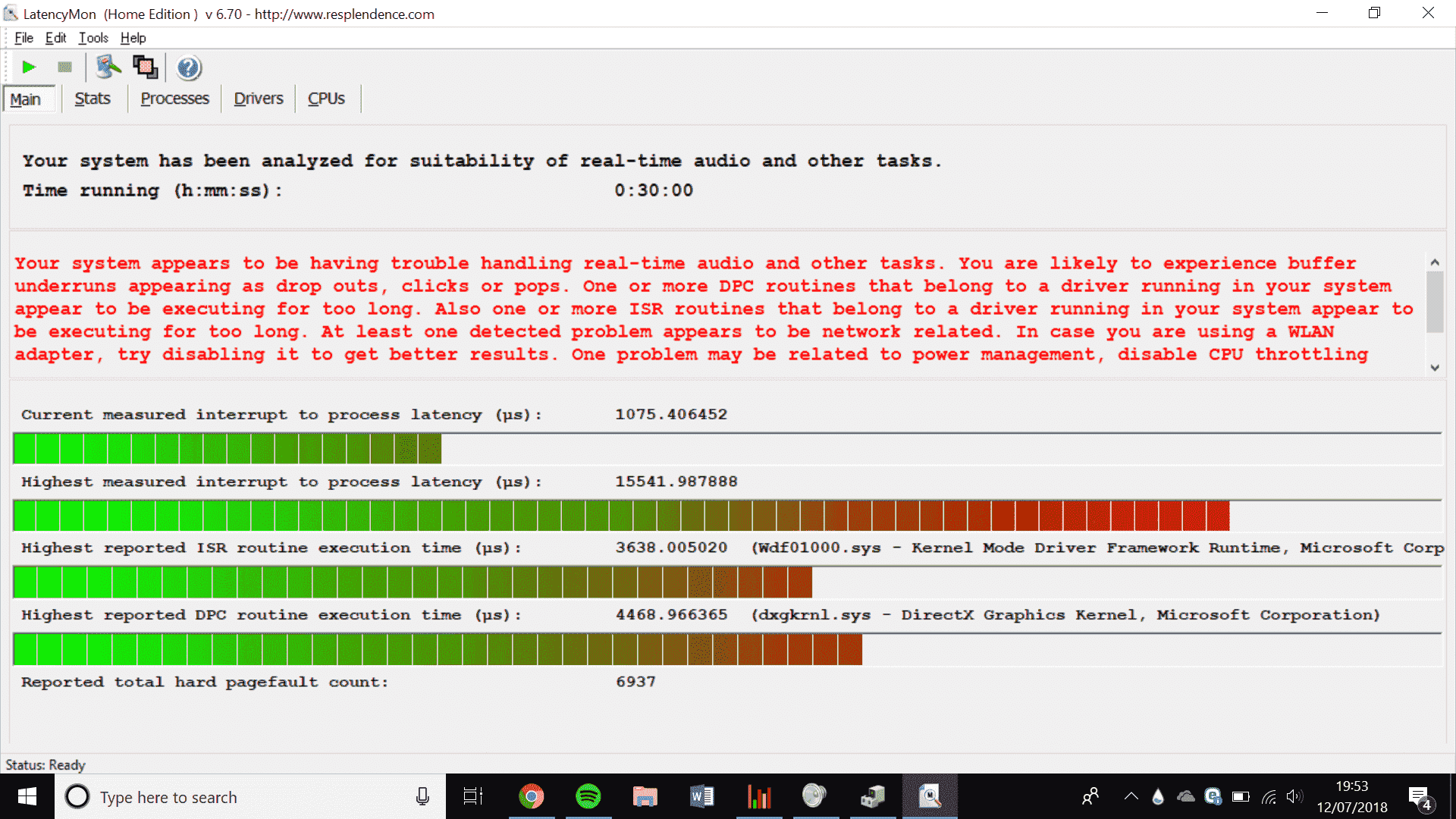Click the dxgkrnl.sys driver description text
Viewport: 1456px width, 819px height.
1065,615
